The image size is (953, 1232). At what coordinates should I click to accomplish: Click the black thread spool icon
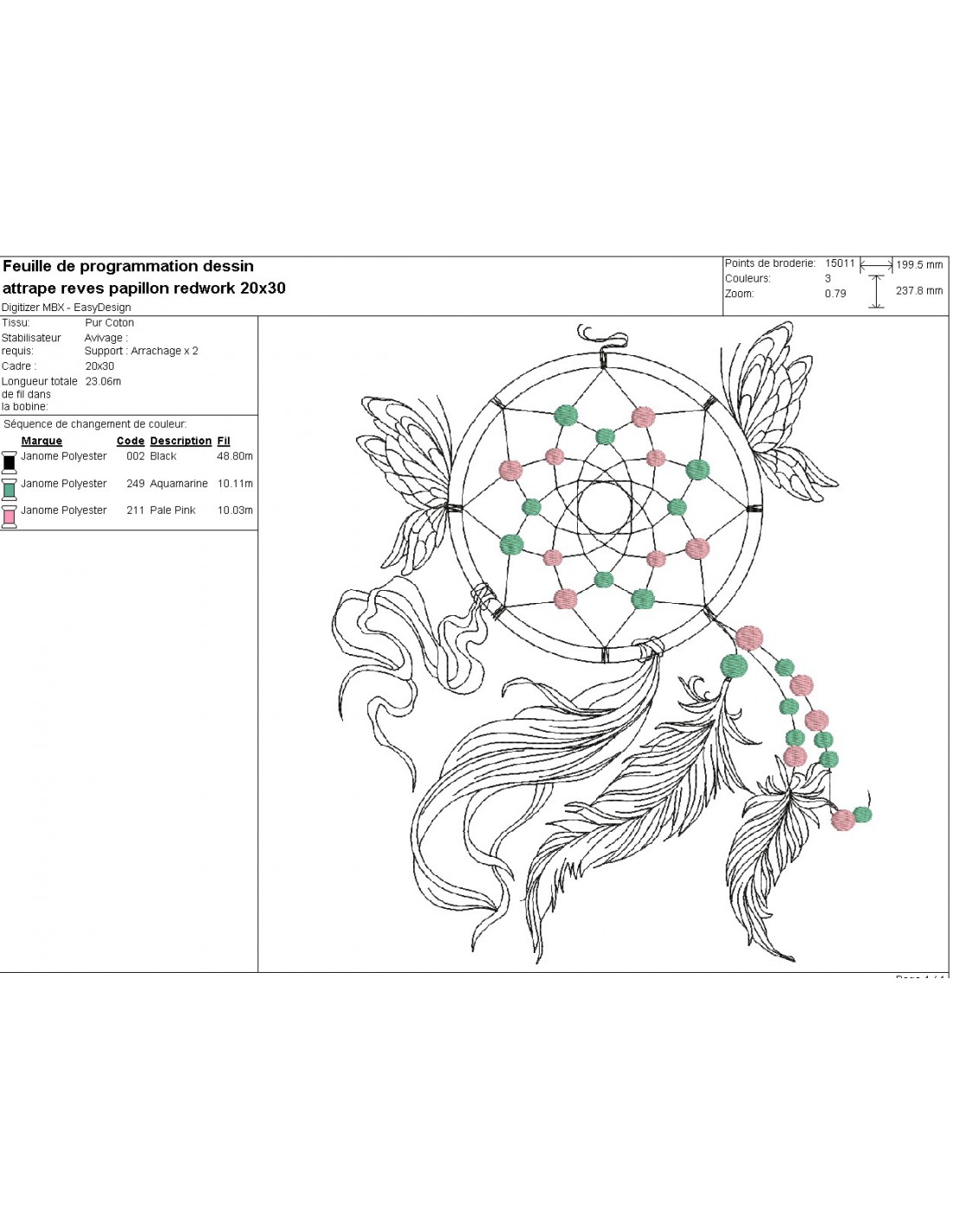click(10, 461)
